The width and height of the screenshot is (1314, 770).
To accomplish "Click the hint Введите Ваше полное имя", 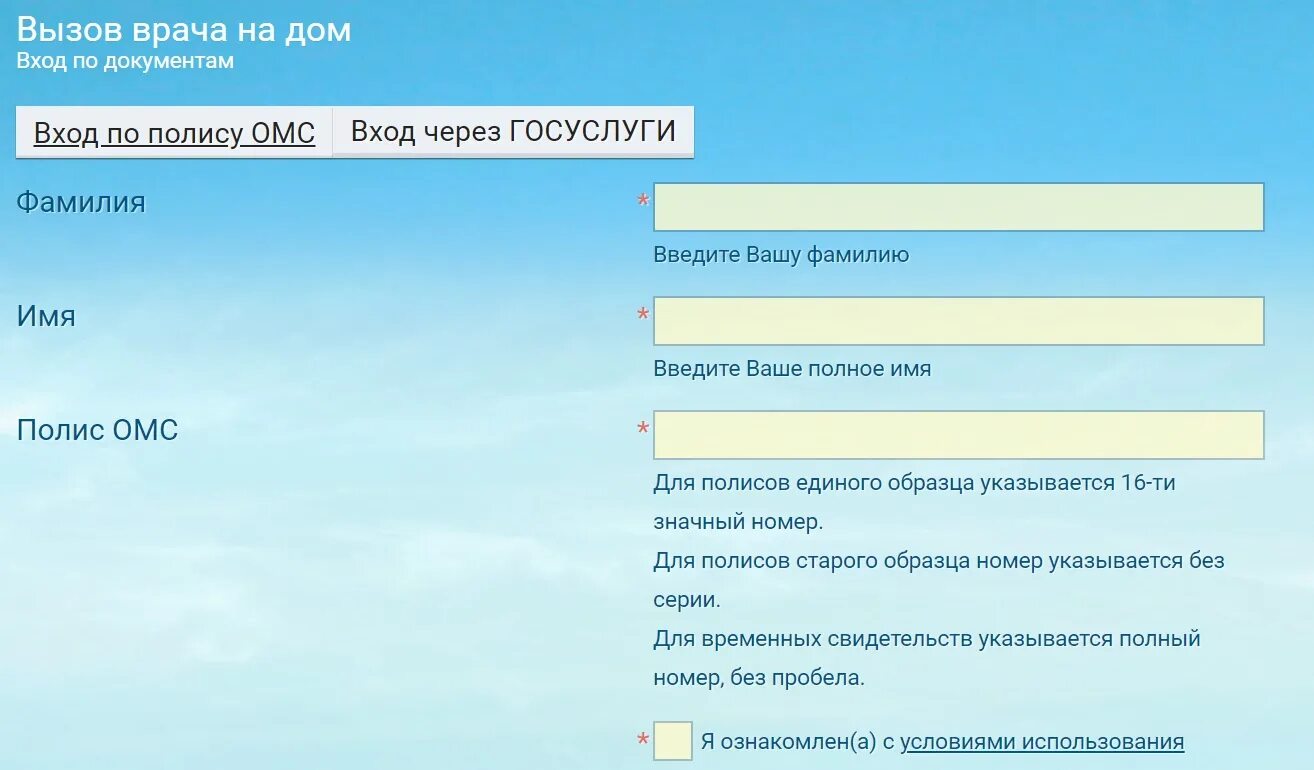I will 792,369.
